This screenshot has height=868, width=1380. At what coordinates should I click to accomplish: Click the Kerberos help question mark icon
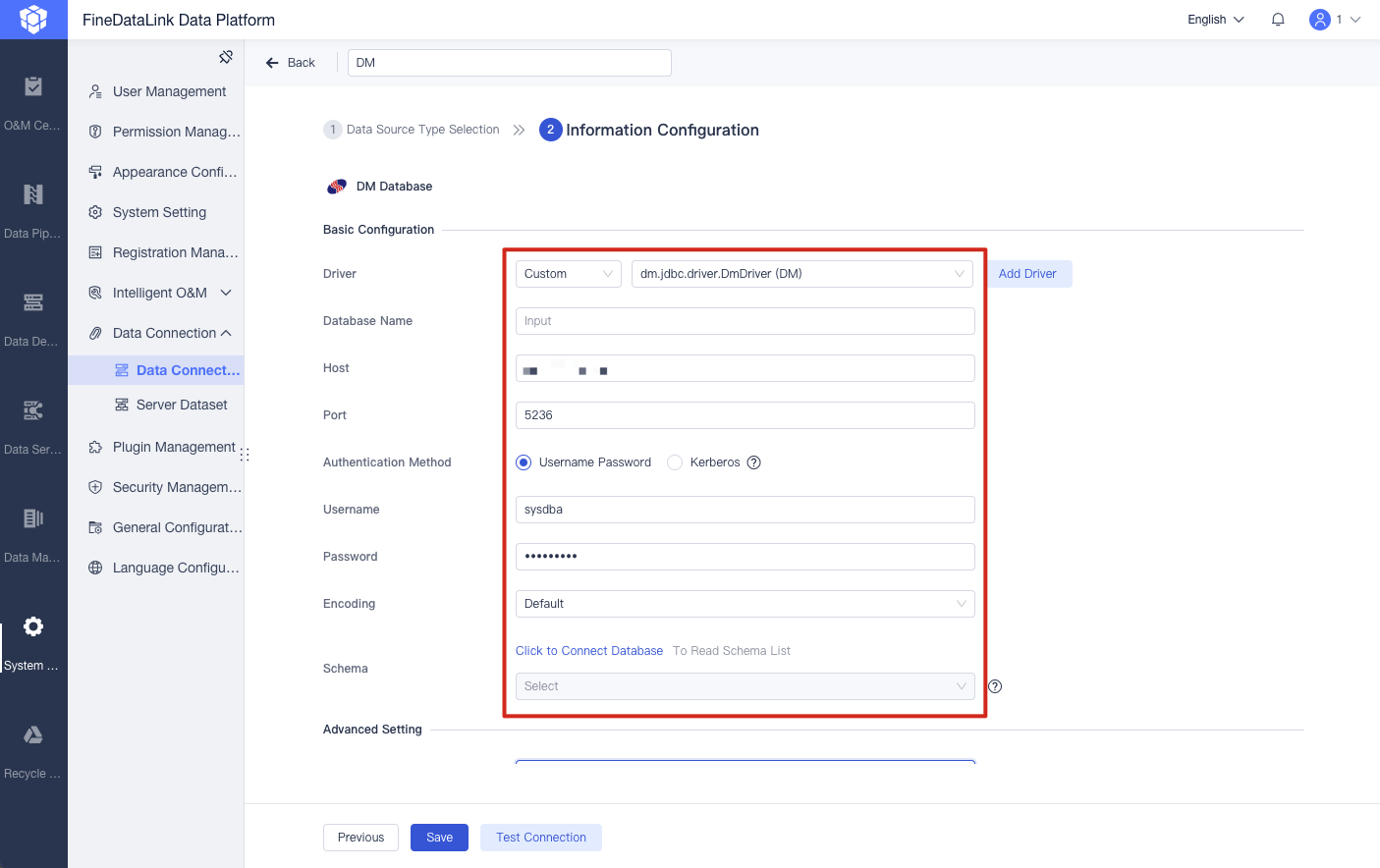(x=754, y=462)
